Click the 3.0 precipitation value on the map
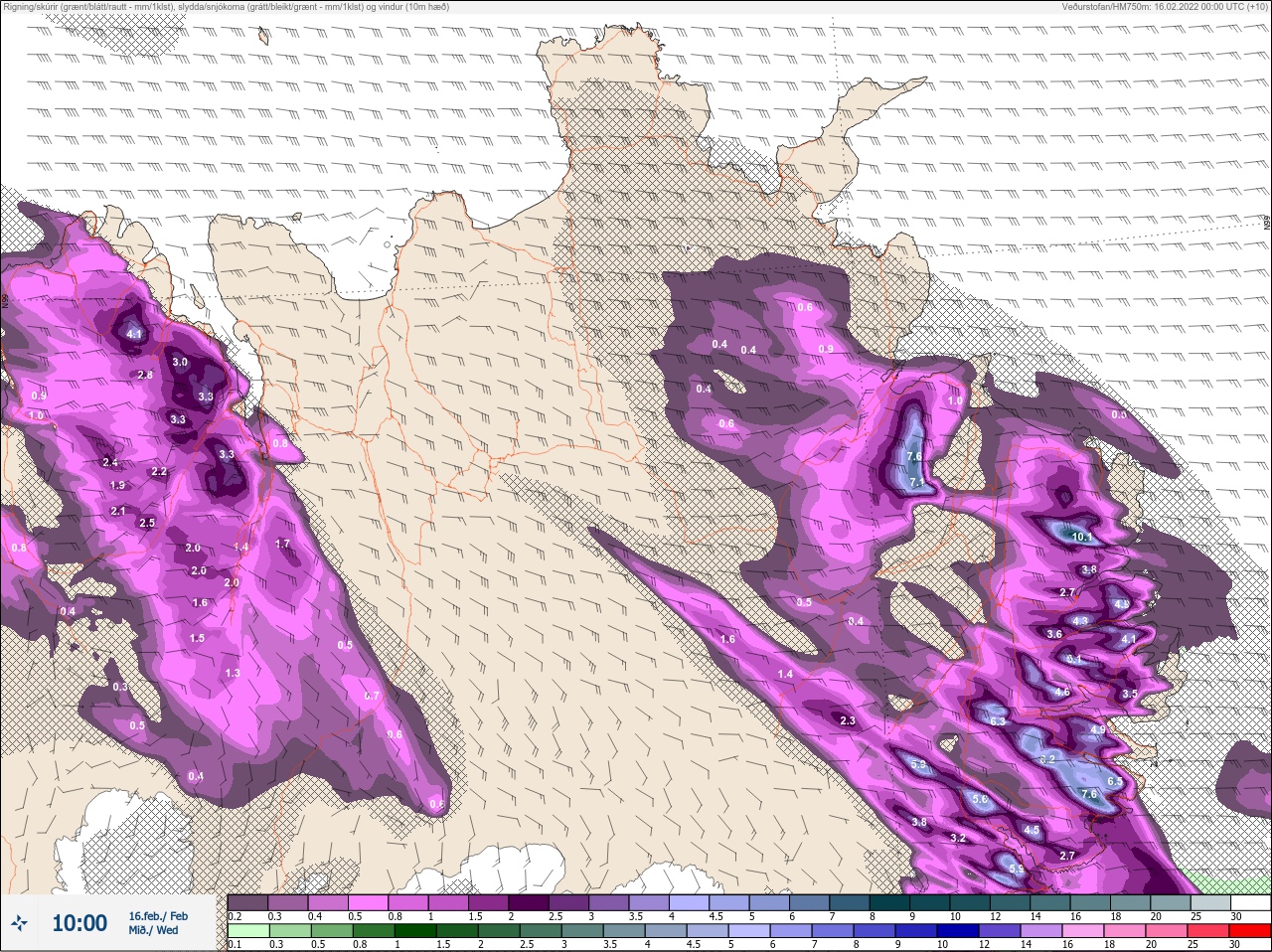Screen dimensions: 1272x952 coord(180,363)
